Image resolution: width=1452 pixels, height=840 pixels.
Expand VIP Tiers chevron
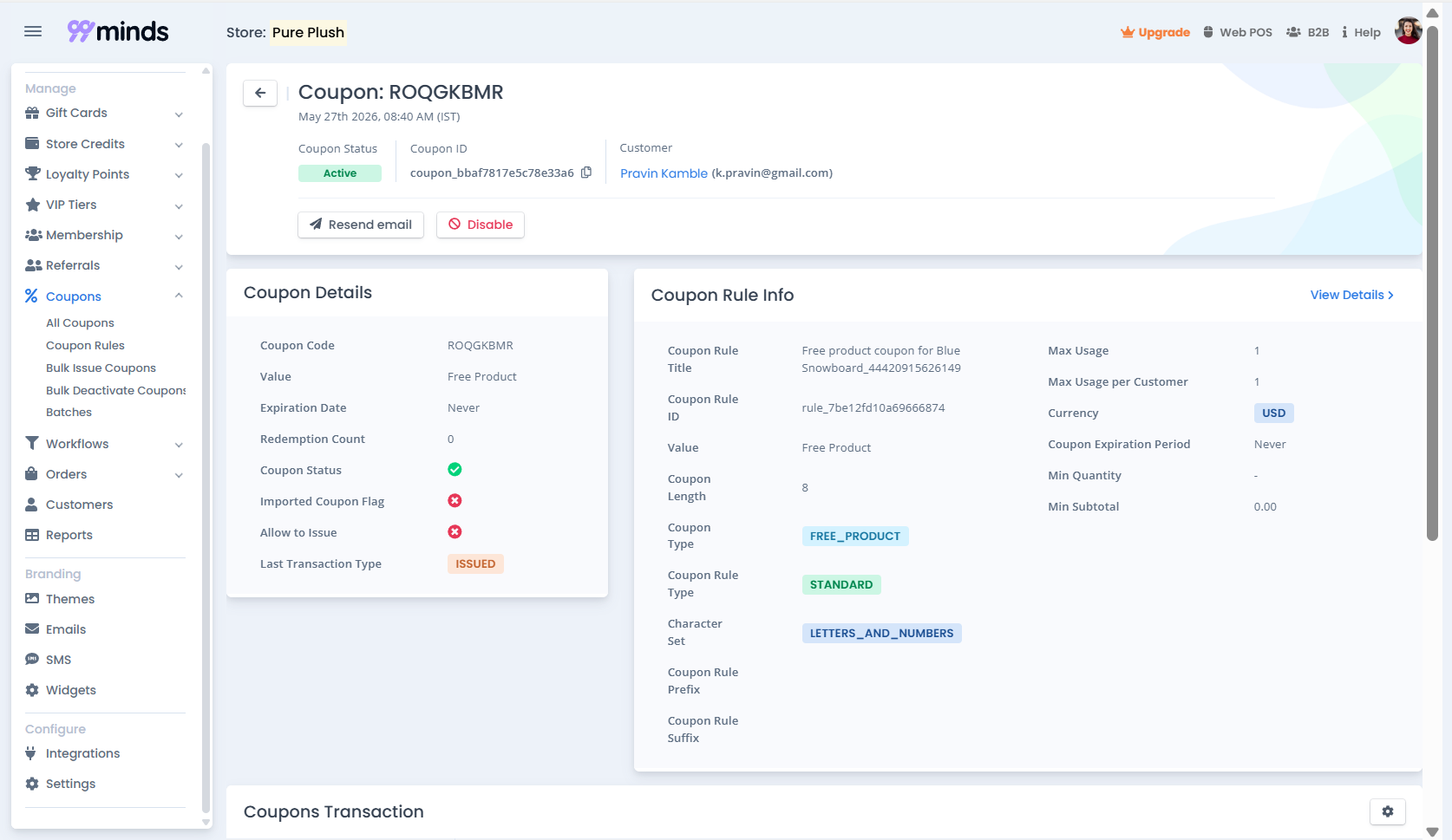pos(179,206)
